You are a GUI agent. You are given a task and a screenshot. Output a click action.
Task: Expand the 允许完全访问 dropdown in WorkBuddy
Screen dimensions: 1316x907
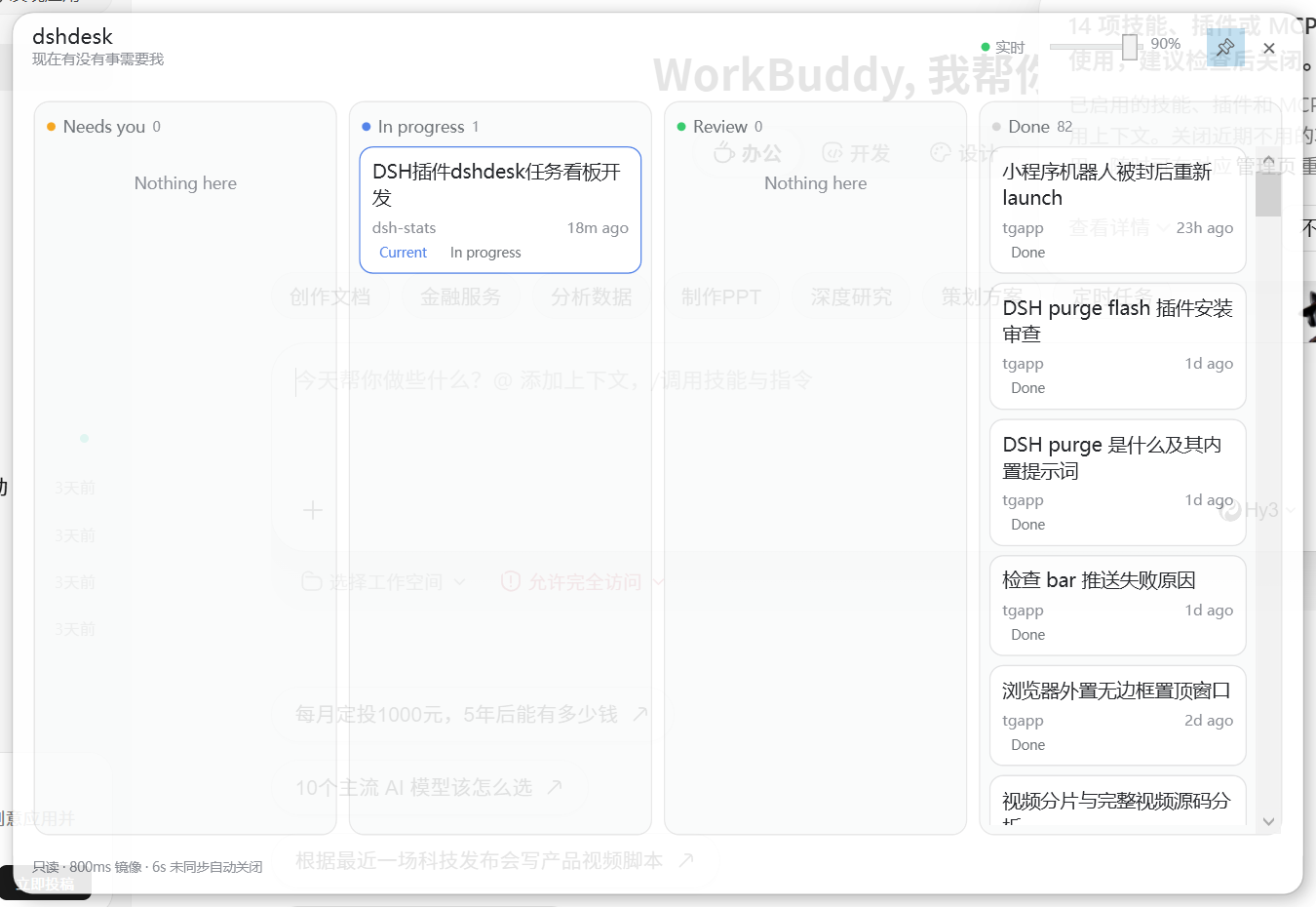click(583, 582)
